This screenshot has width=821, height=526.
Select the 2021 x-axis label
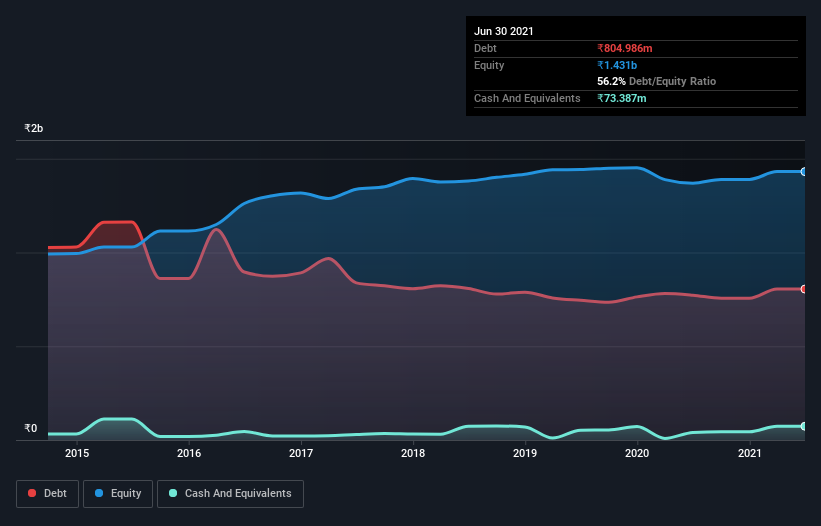click(749, 453)
